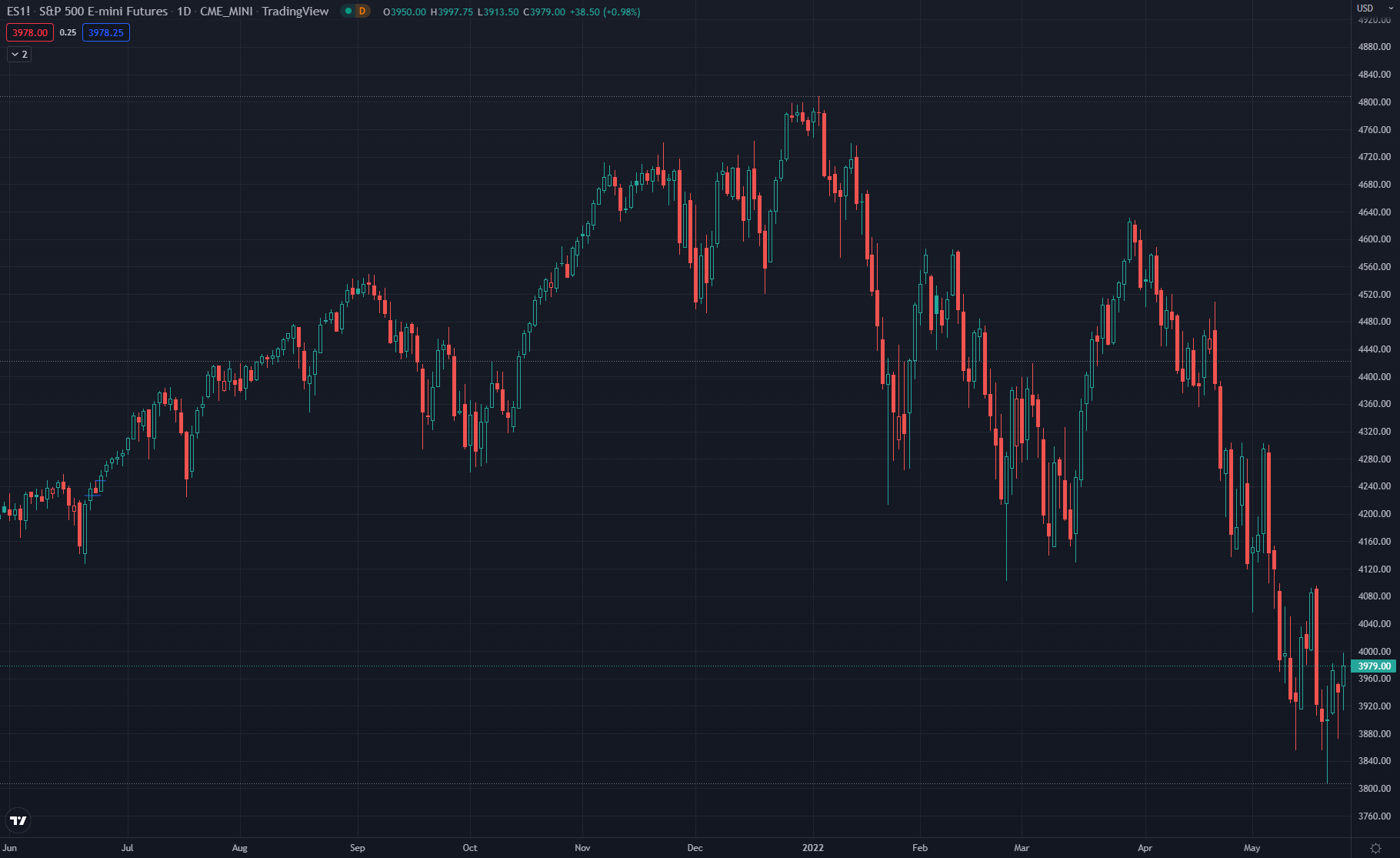Viewport: 1400px width, 858px height.
Task: Click the TradingView source label in title
Action: (x=295, y=11)
